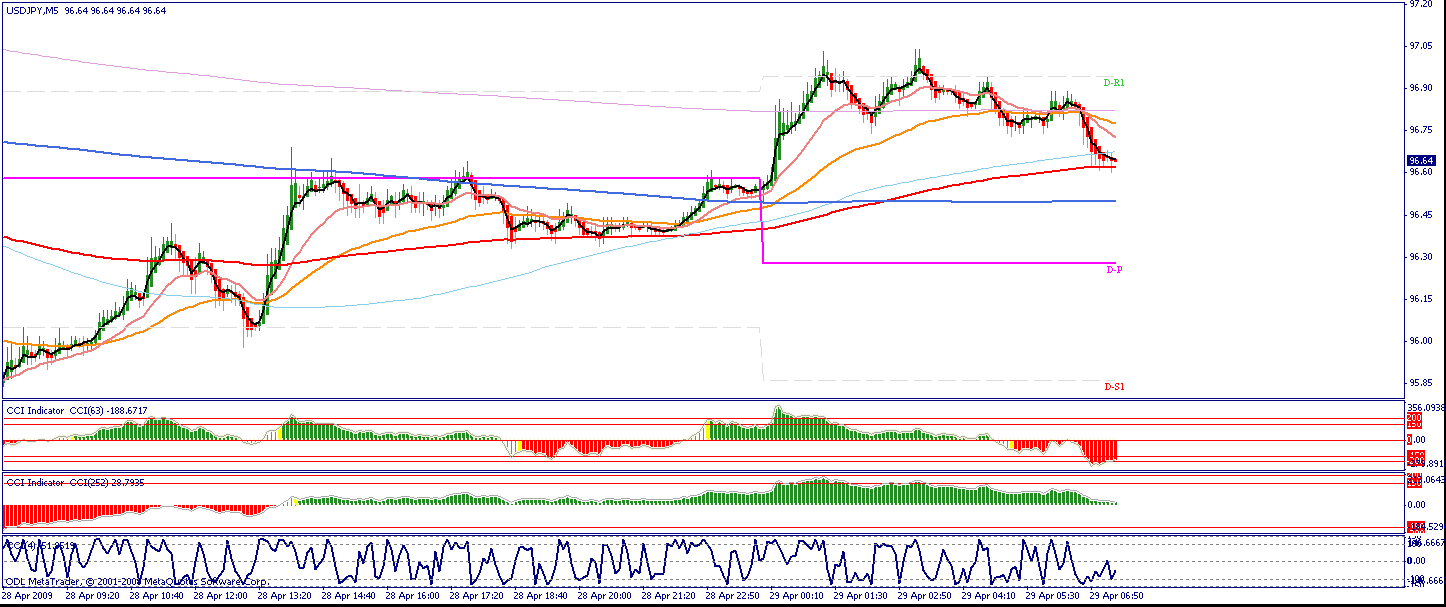Click the 28 Apr 10:40 time label
The image size is (1446, 607).
pyautogui.click(x=156, y=596)
